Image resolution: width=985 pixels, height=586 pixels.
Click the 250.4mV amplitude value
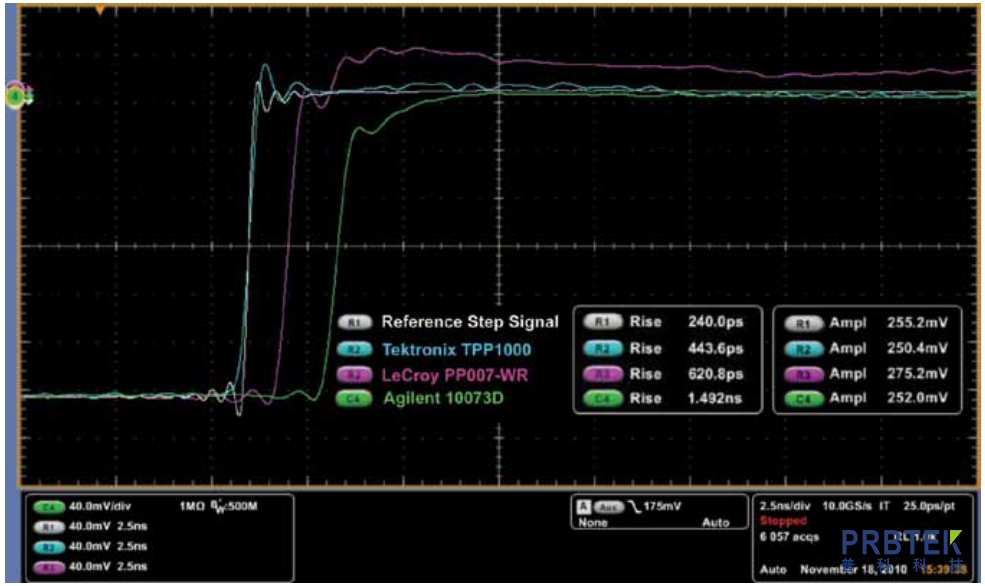(917, 349)
